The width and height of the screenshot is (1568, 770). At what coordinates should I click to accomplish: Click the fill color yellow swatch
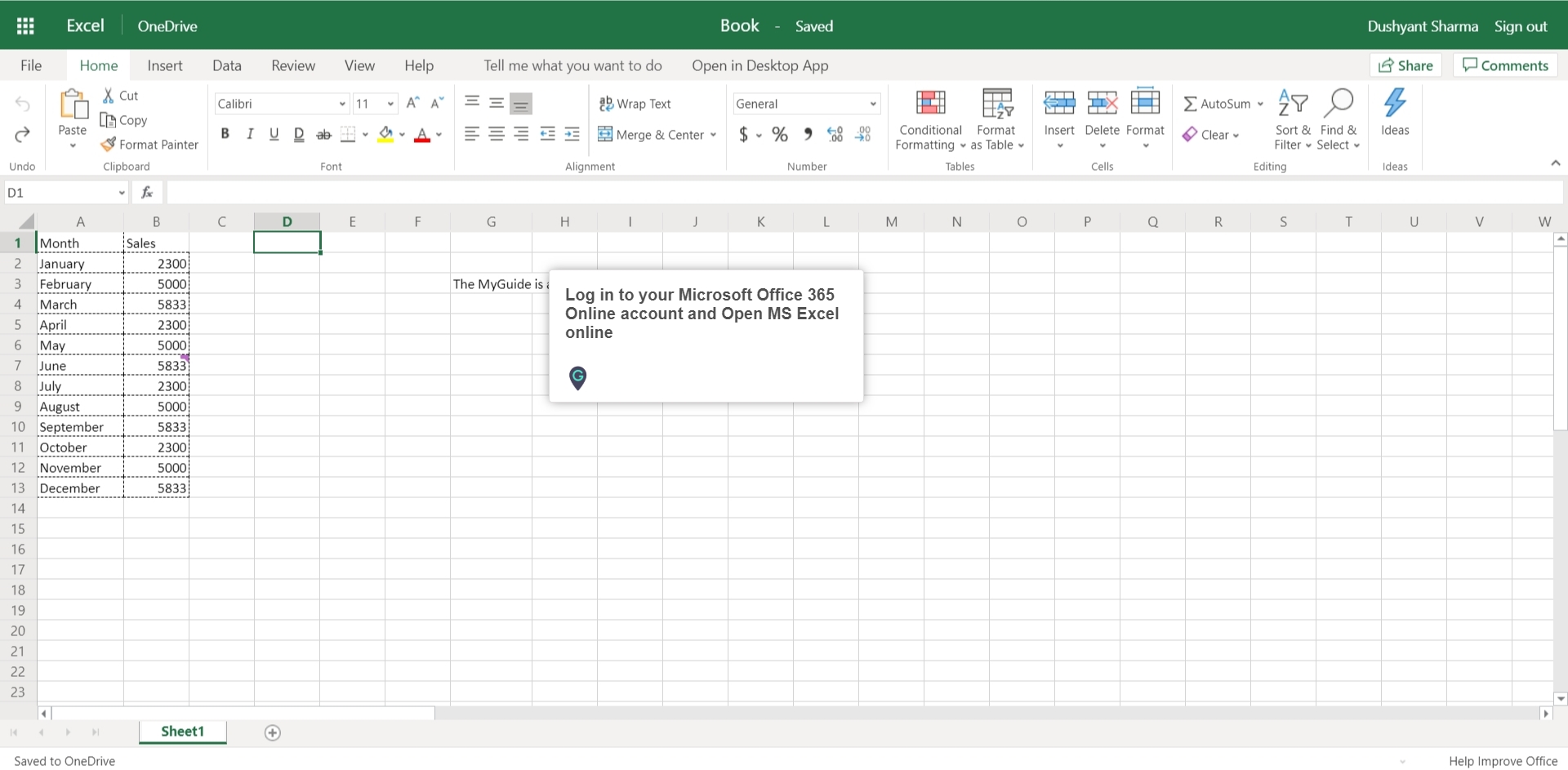click(x=386, y=135)
